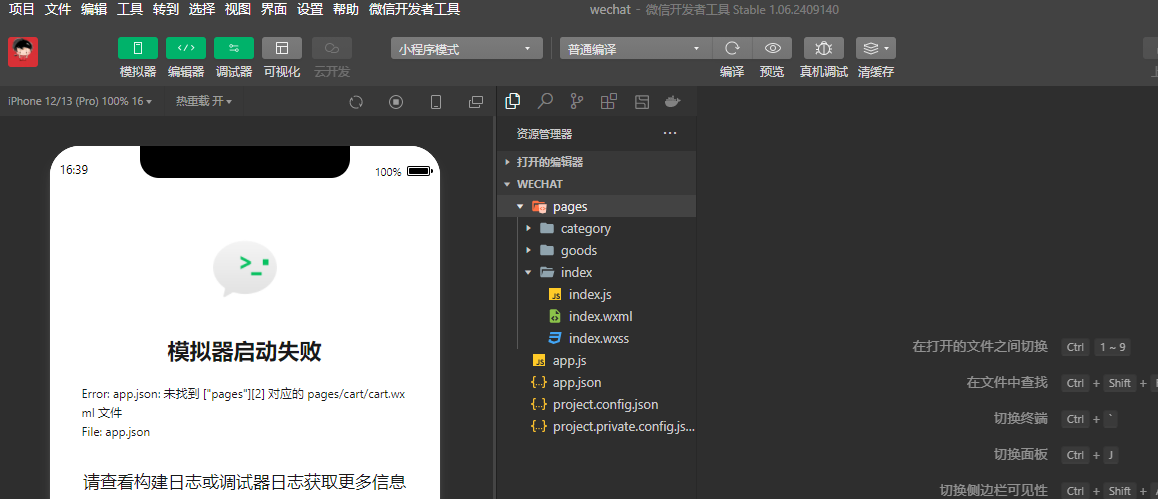Viewport: 1158px width, 499px height.
Task: Click the simulator battery icon
Action: pos(419,171)
